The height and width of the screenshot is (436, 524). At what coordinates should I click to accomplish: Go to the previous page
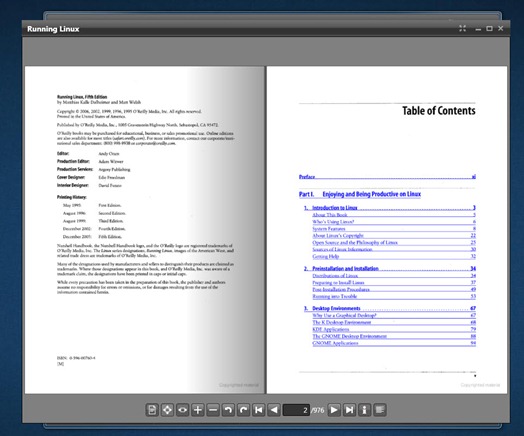click(274, 410)
